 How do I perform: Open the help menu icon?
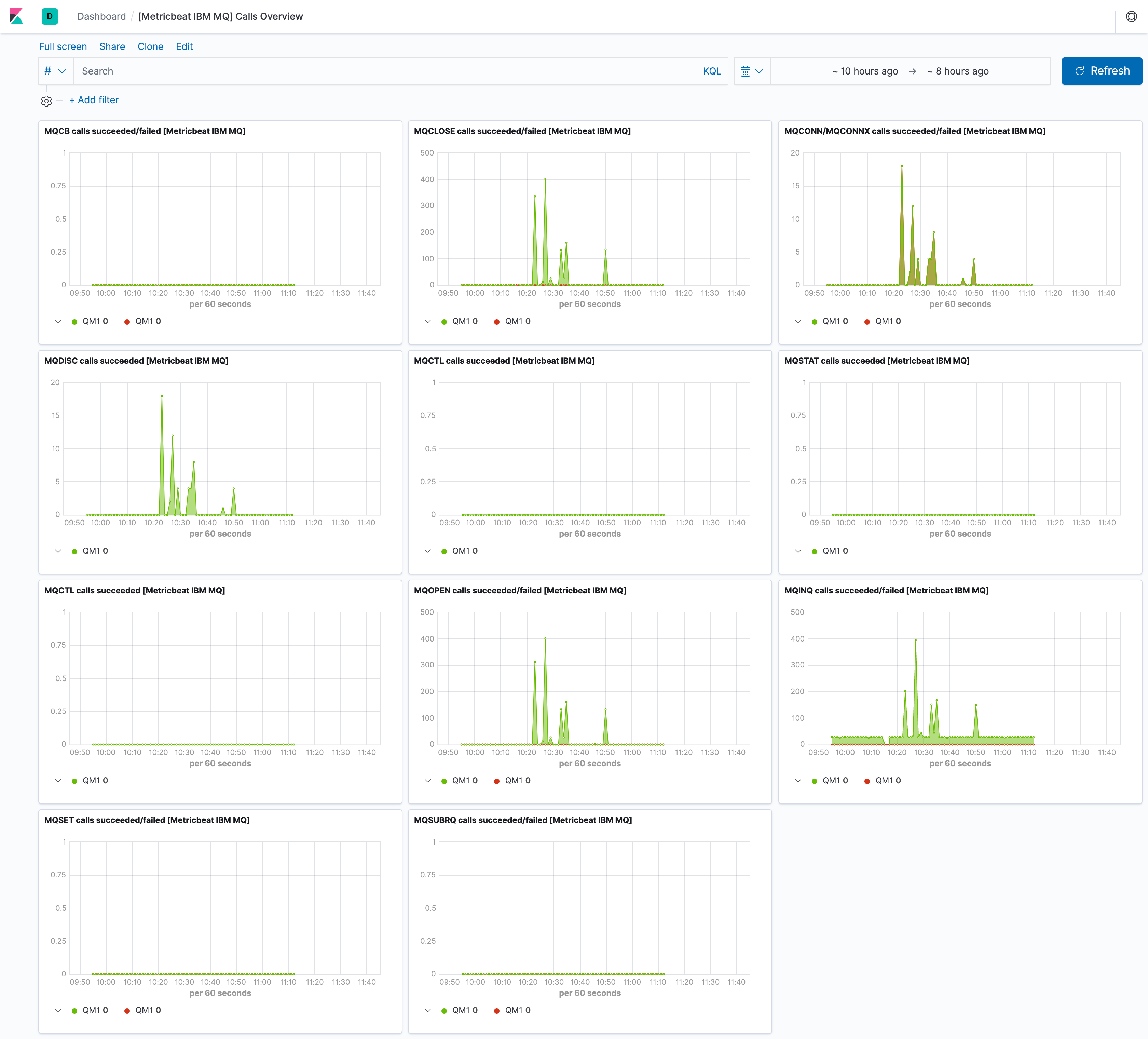tap(1132, 16)
